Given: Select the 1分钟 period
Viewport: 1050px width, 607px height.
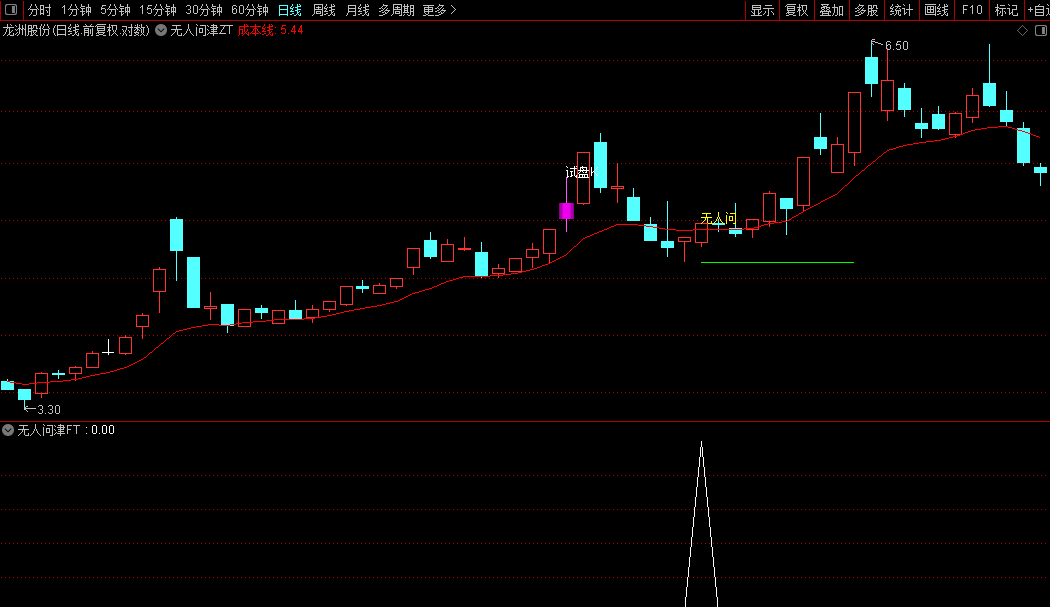Looking at the screenshot, I should tap(76, 10).
